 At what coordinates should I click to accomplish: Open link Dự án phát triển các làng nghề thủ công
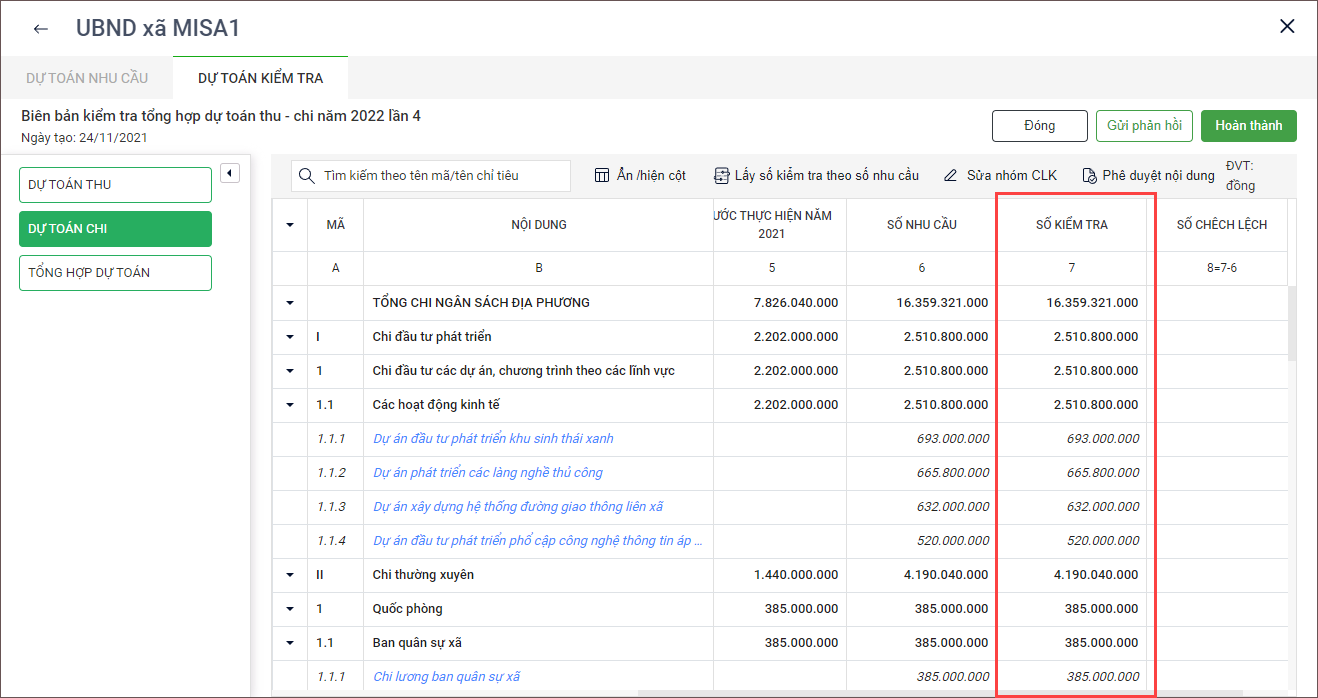[x=487, y=473]
